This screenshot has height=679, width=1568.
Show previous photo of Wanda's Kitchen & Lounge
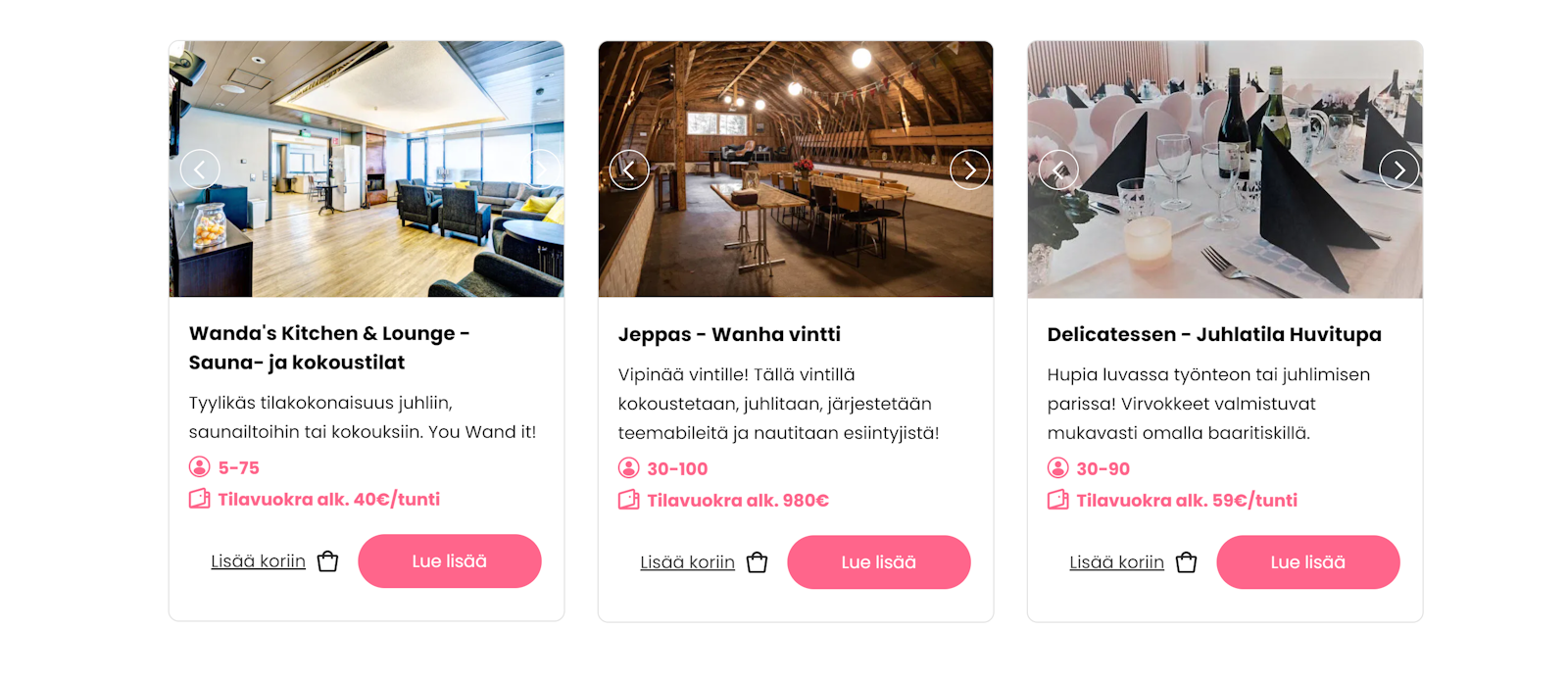[x=200, y=170]
